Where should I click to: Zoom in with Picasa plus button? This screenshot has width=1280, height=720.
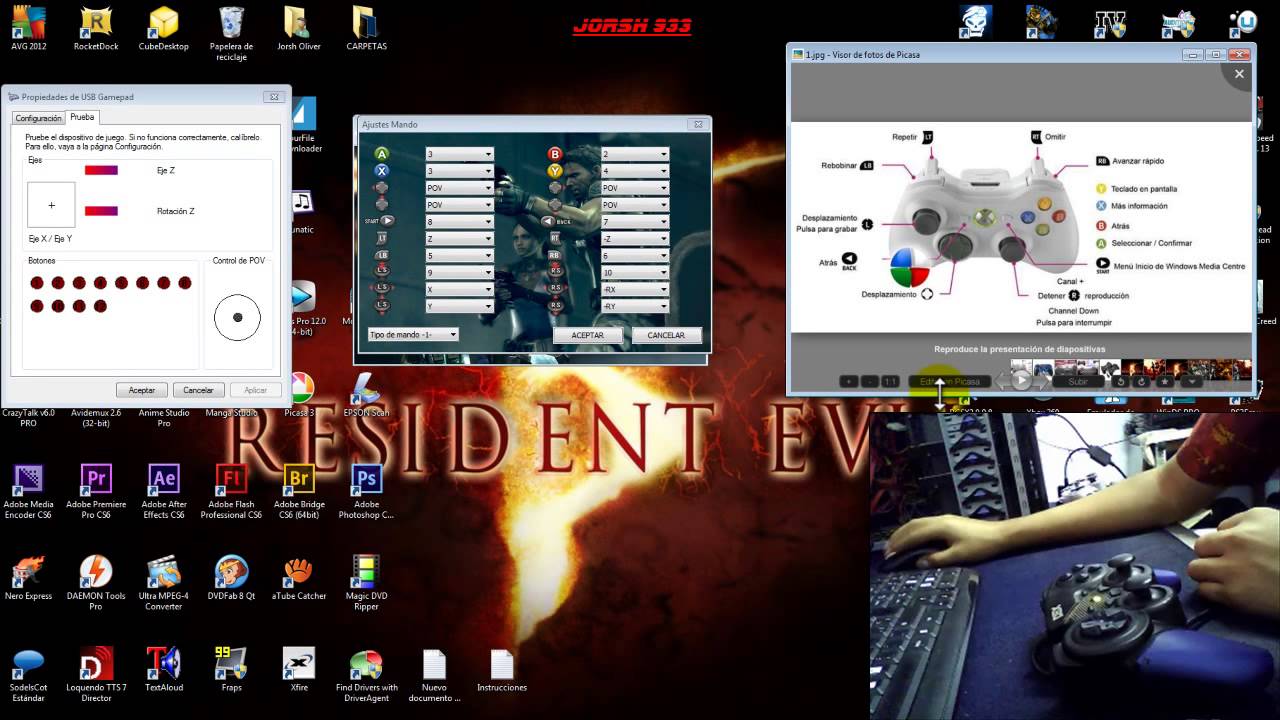point(848,381)
